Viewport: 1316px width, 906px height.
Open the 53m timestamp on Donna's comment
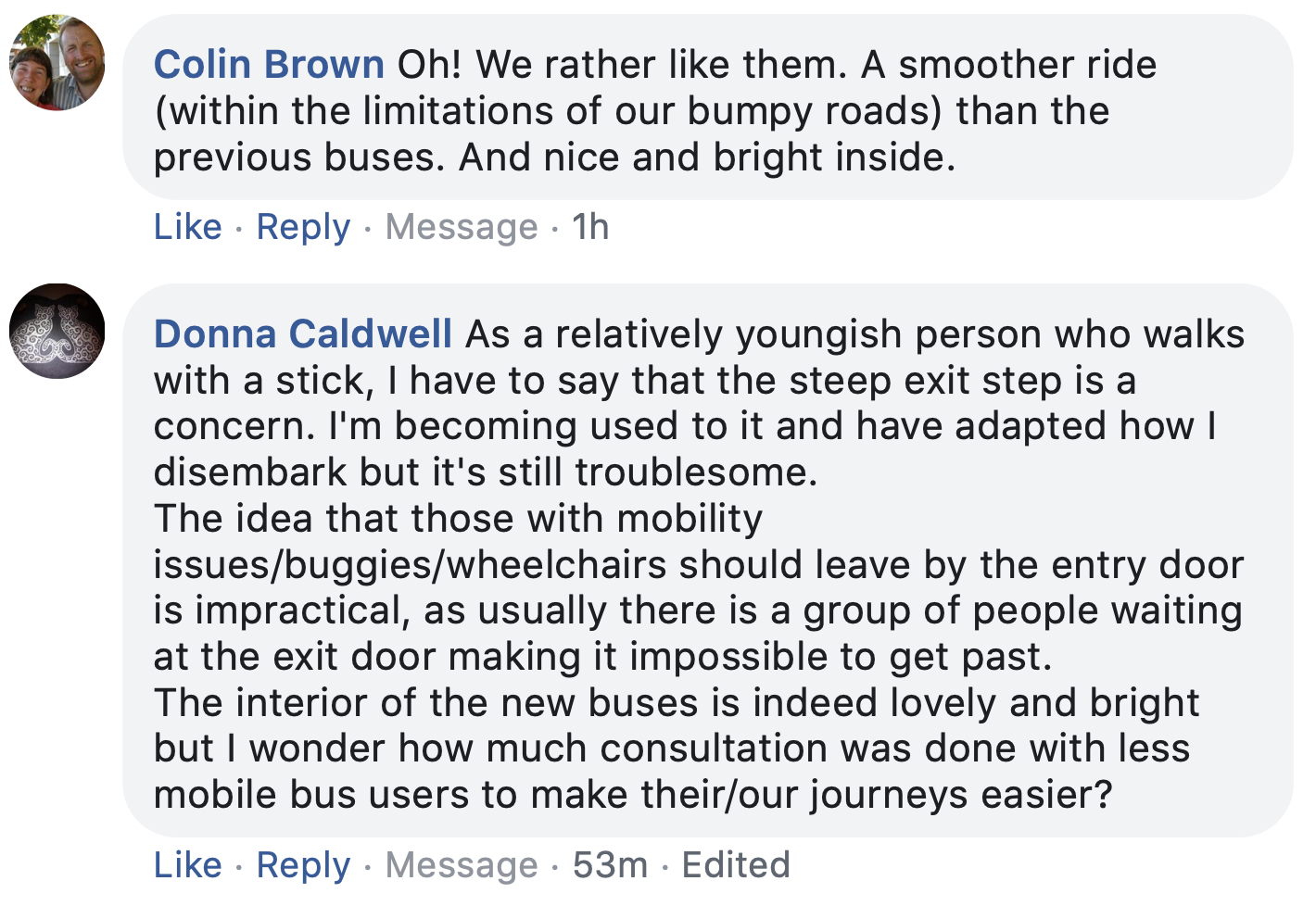610,865
